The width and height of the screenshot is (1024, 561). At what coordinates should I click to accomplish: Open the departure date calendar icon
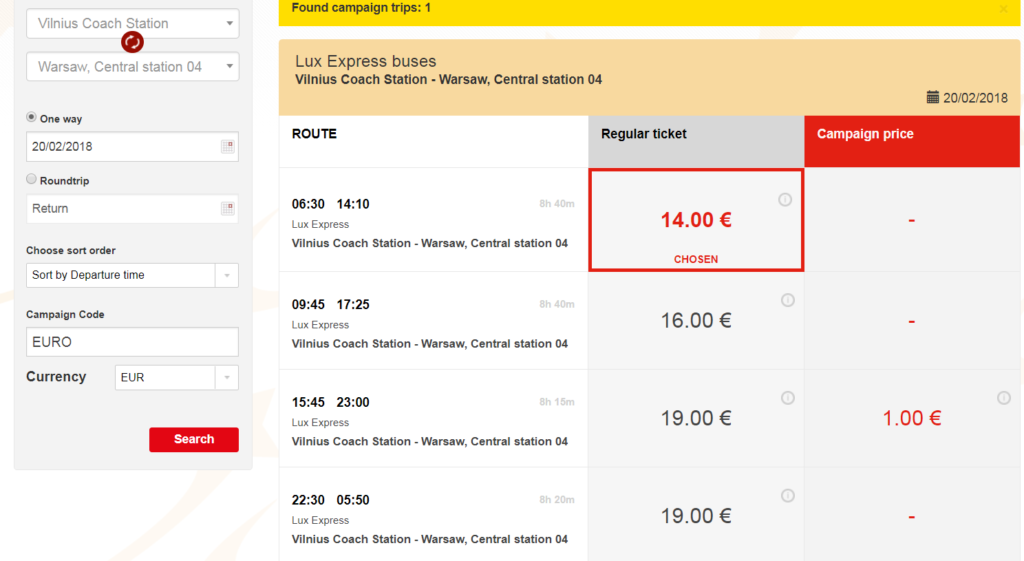(x=228, y=147)
